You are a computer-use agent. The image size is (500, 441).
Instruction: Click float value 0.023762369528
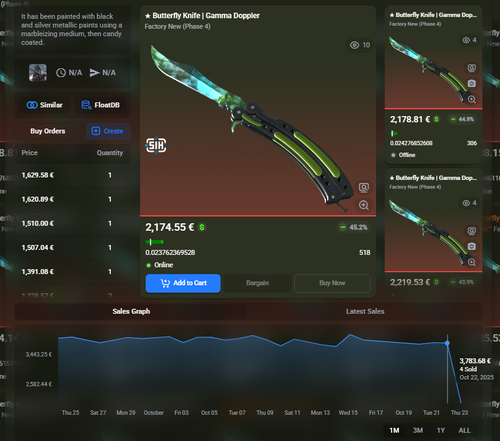[x=170, y=253]
